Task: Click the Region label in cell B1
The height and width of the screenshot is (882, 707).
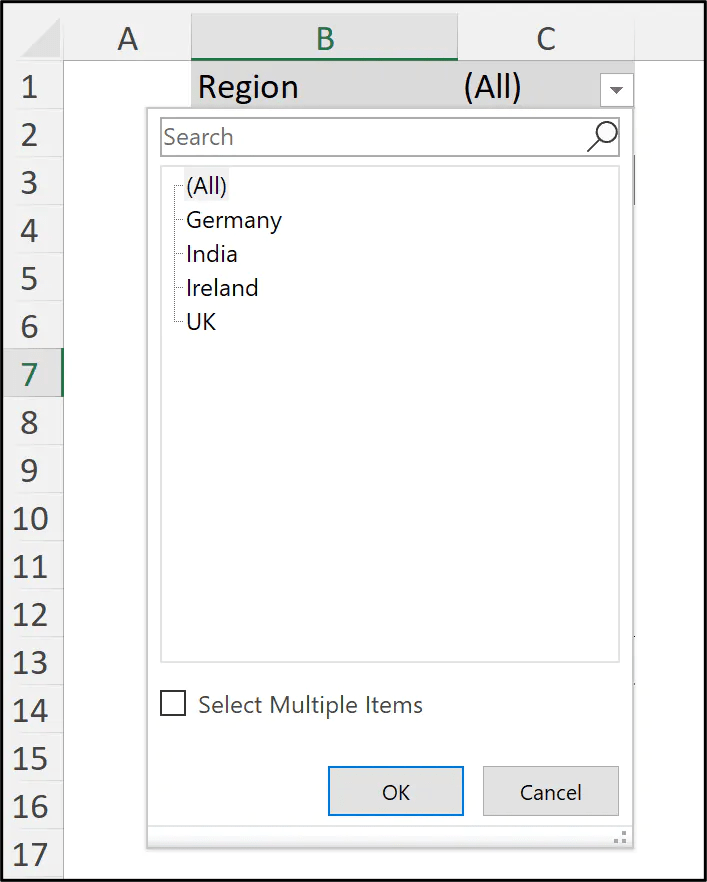Action: pos(247,86)
